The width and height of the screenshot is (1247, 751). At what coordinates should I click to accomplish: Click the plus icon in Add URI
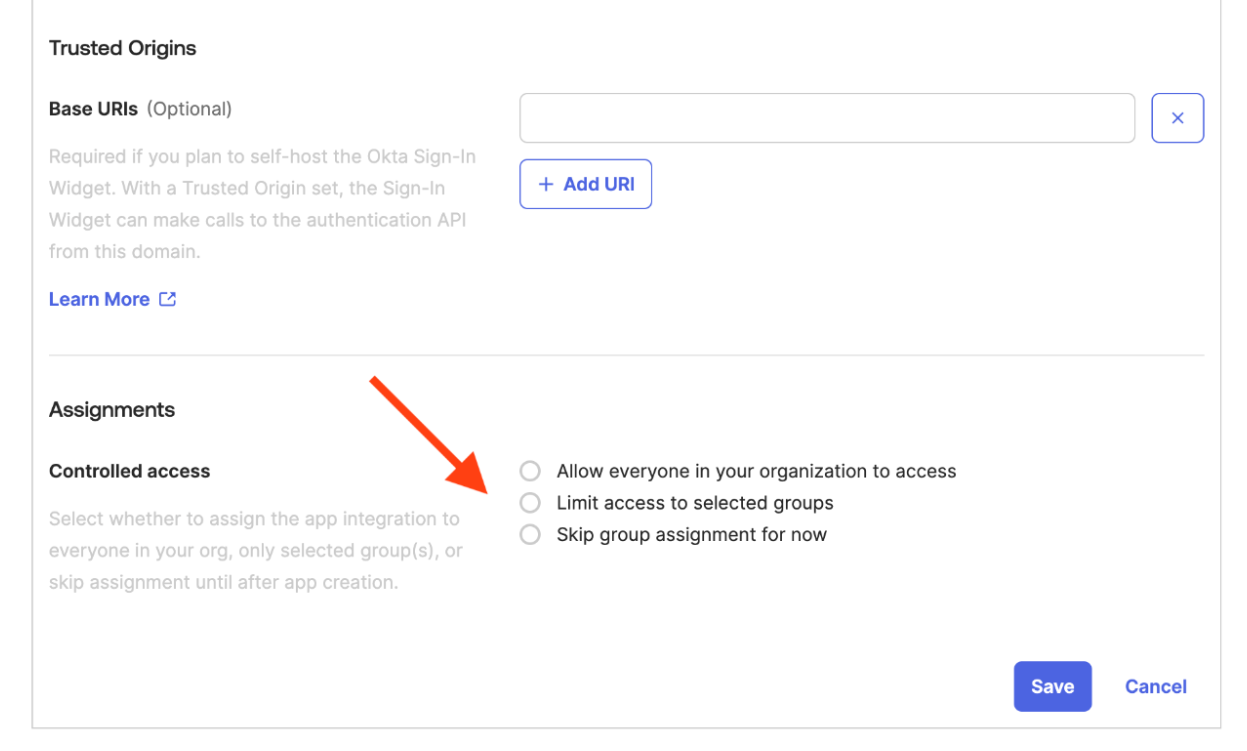click(546, 184)
